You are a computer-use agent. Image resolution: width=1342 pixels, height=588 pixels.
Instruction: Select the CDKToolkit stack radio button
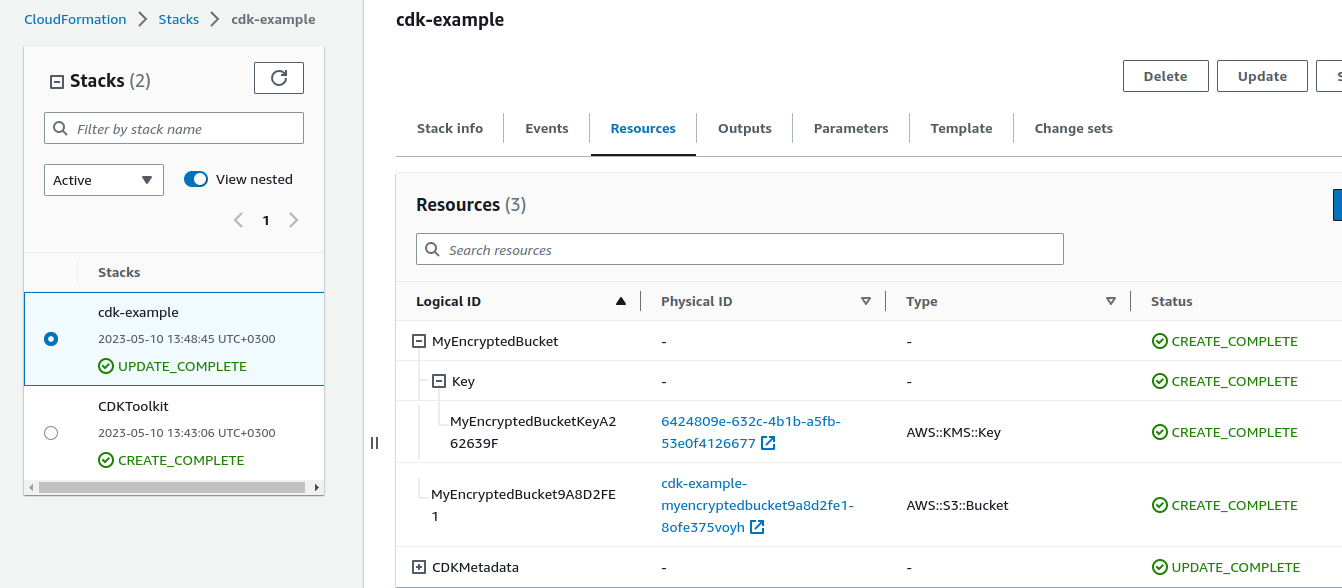click(51, 433)
